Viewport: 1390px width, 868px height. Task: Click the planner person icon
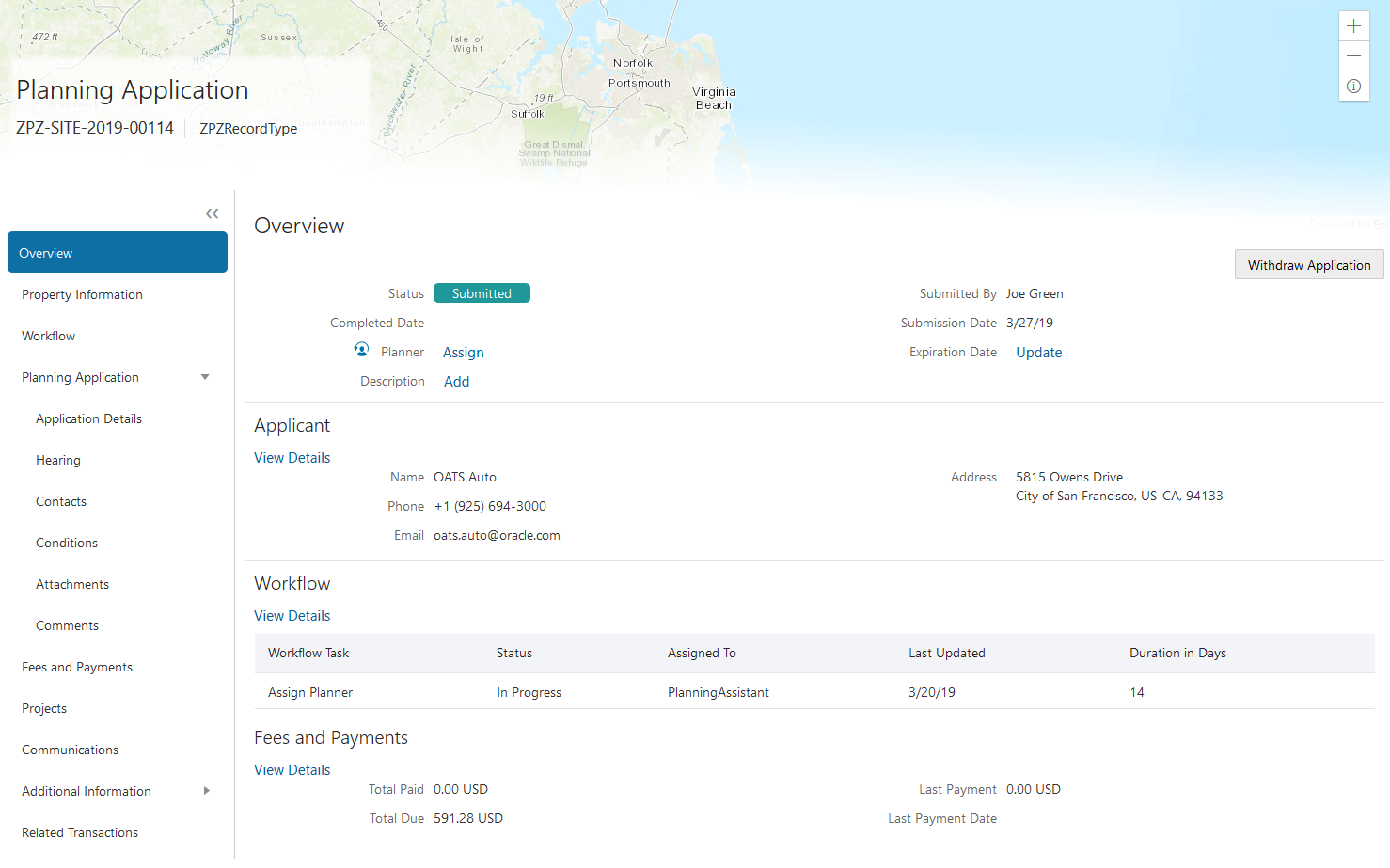(361, 349)
